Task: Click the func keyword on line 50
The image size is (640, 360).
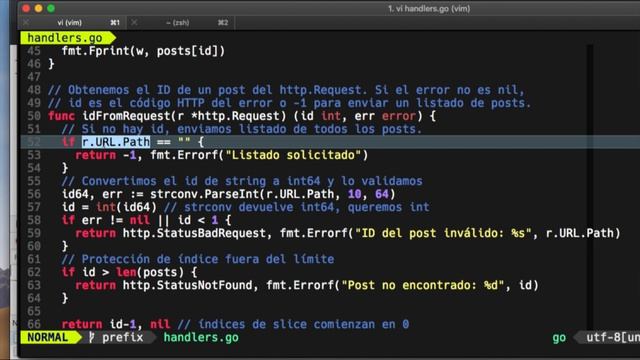Action: point(61,116)
